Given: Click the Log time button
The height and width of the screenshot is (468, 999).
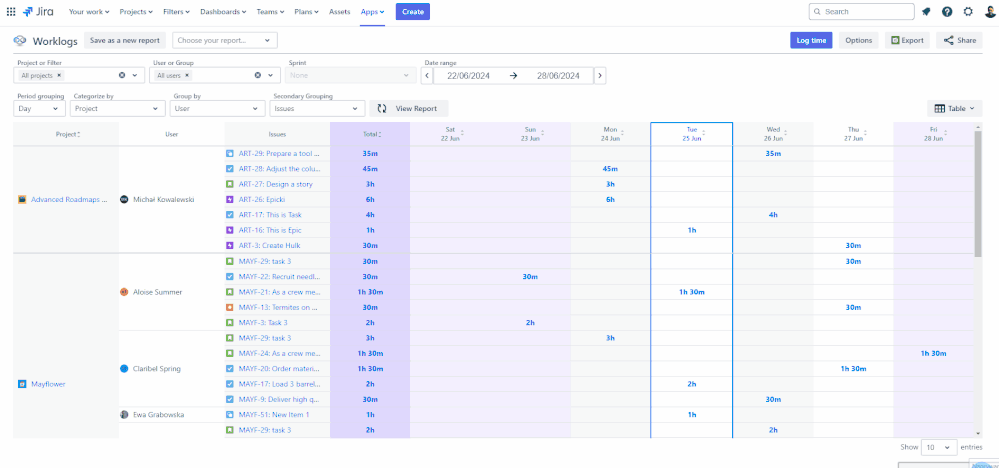Looking at the screenshot, I should click(810, 40).
